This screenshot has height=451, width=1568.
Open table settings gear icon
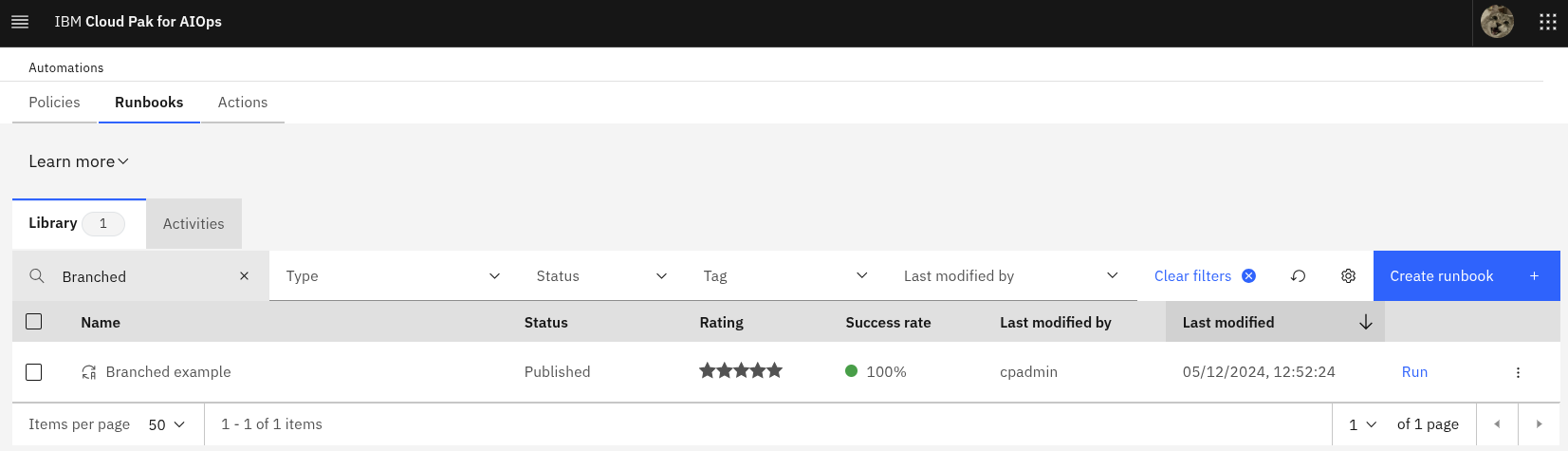[1348, 276]
